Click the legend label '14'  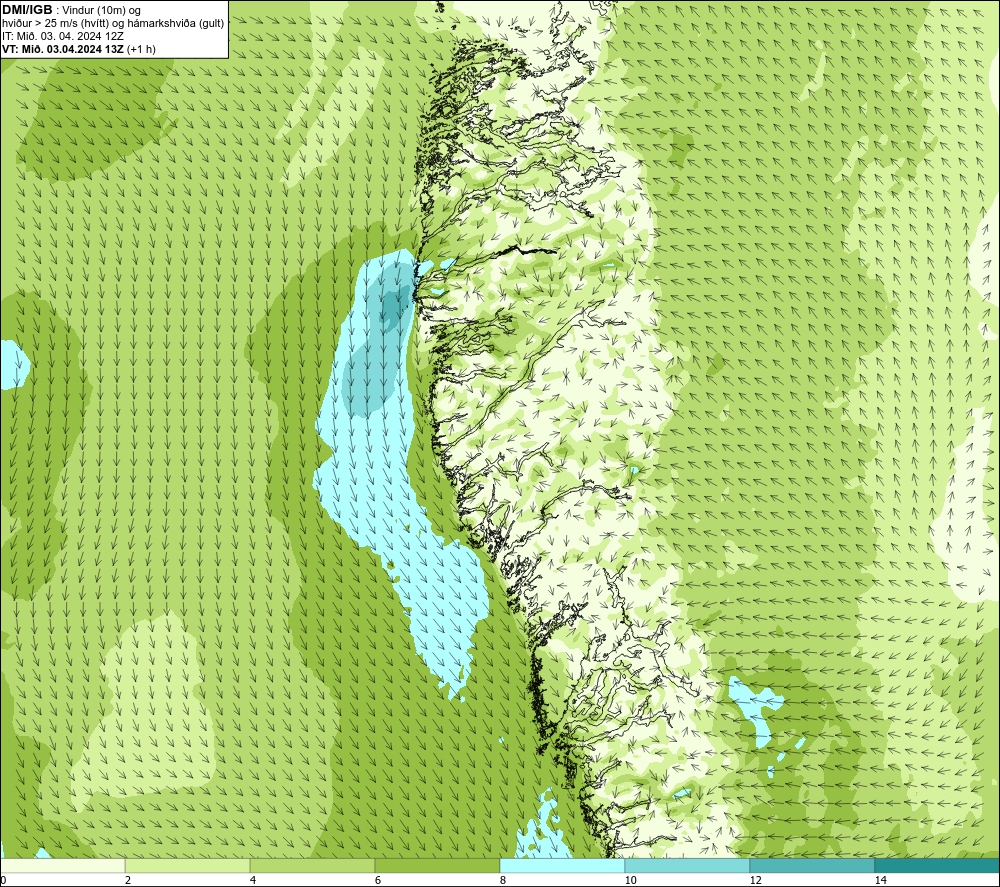pos(880,881)
